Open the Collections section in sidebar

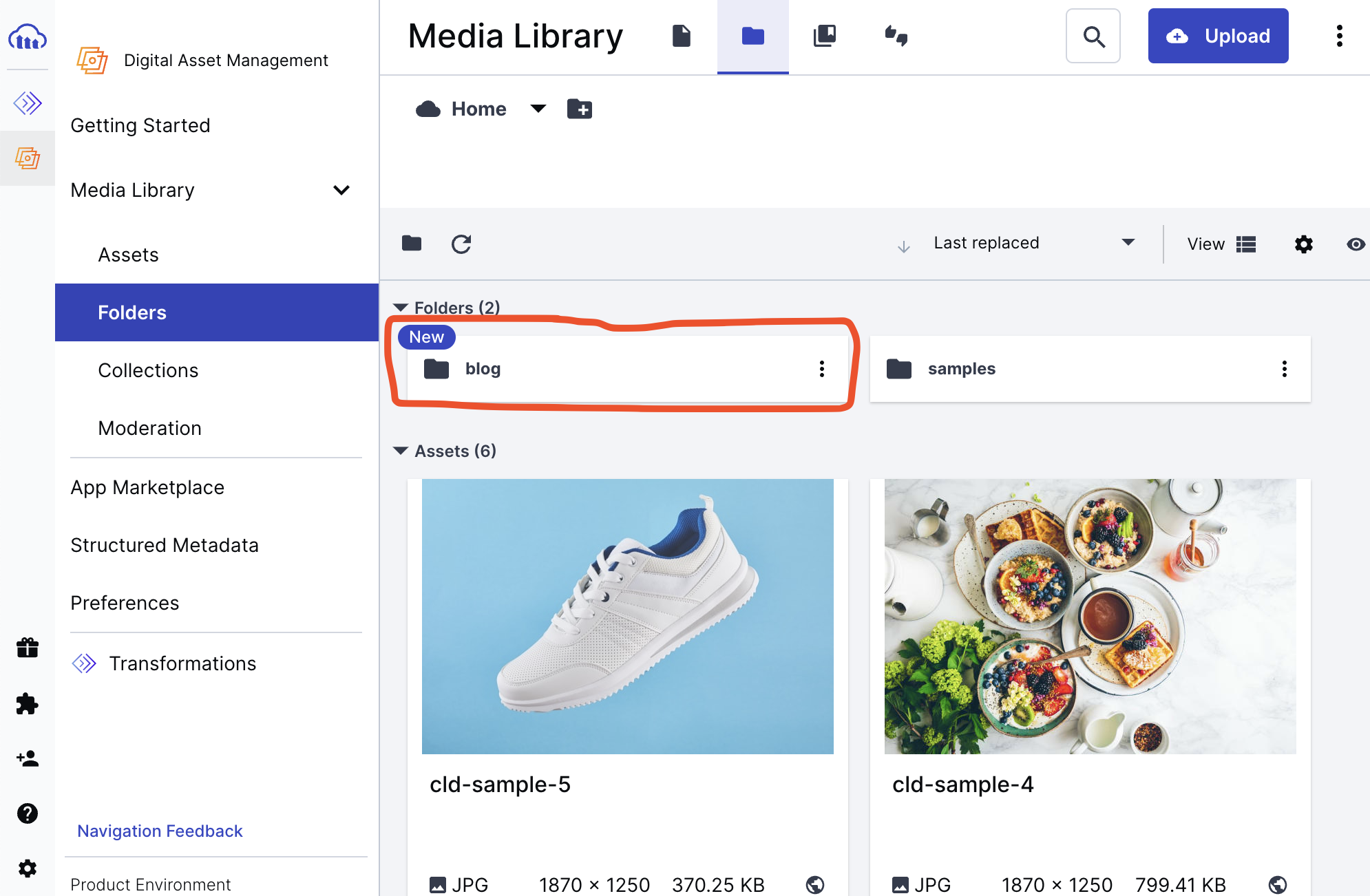coord(148,370)
